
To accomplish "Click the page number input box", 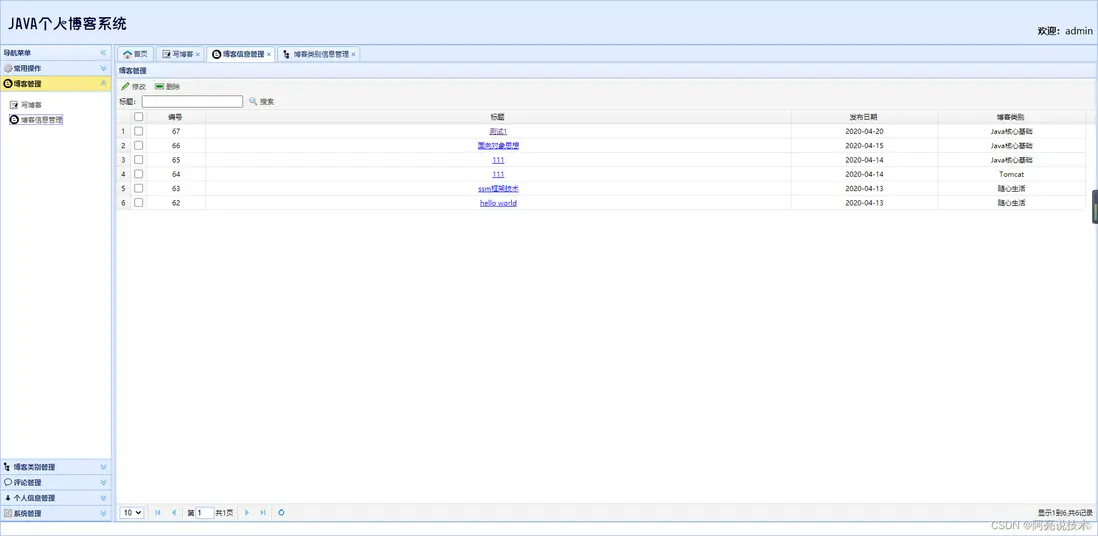I will 204,513.
